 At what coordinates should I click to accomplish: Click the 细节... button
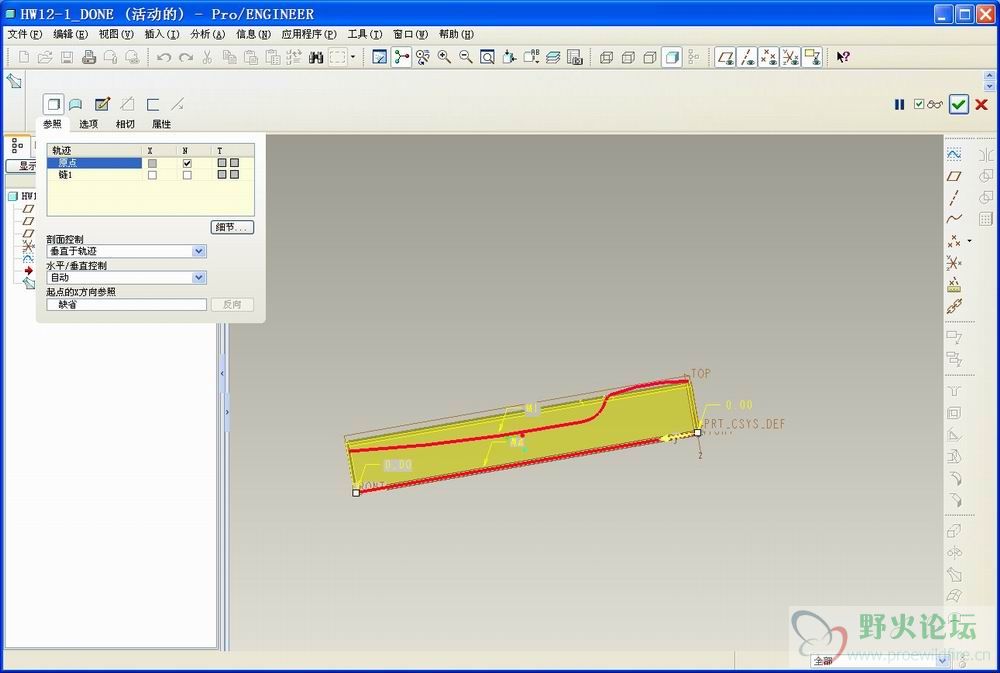pyautogui.click(x=232, y=227)
